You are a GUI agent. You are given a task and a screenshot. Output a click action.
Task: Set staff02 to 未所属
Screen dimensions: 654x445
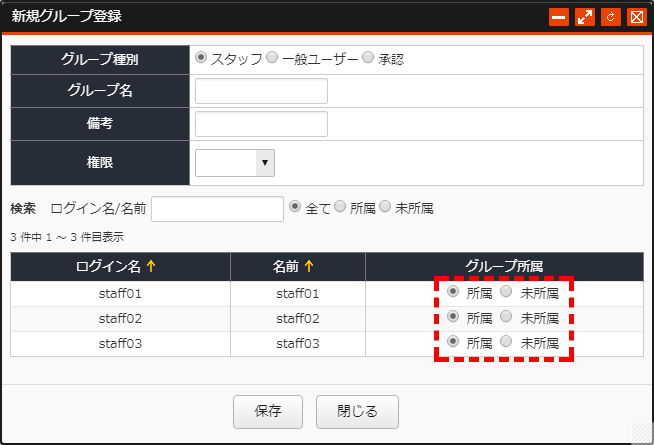506,316
